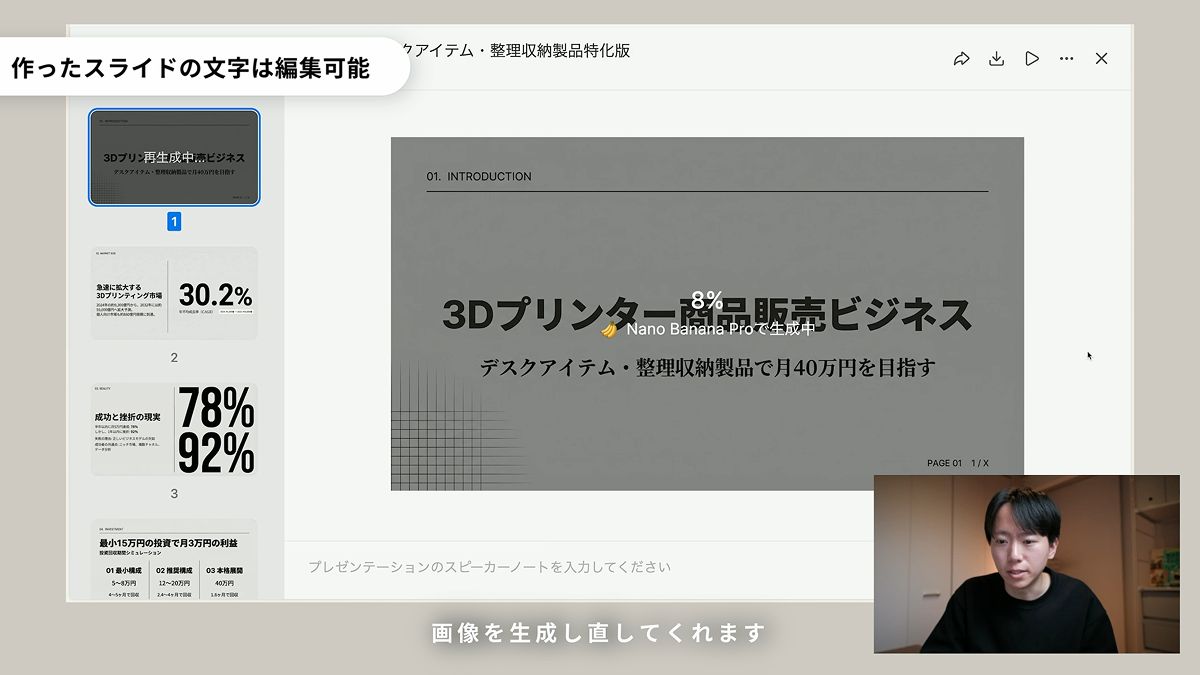
Task: Click the Nano Banana Pro banana icon
Action: [608, 329]
